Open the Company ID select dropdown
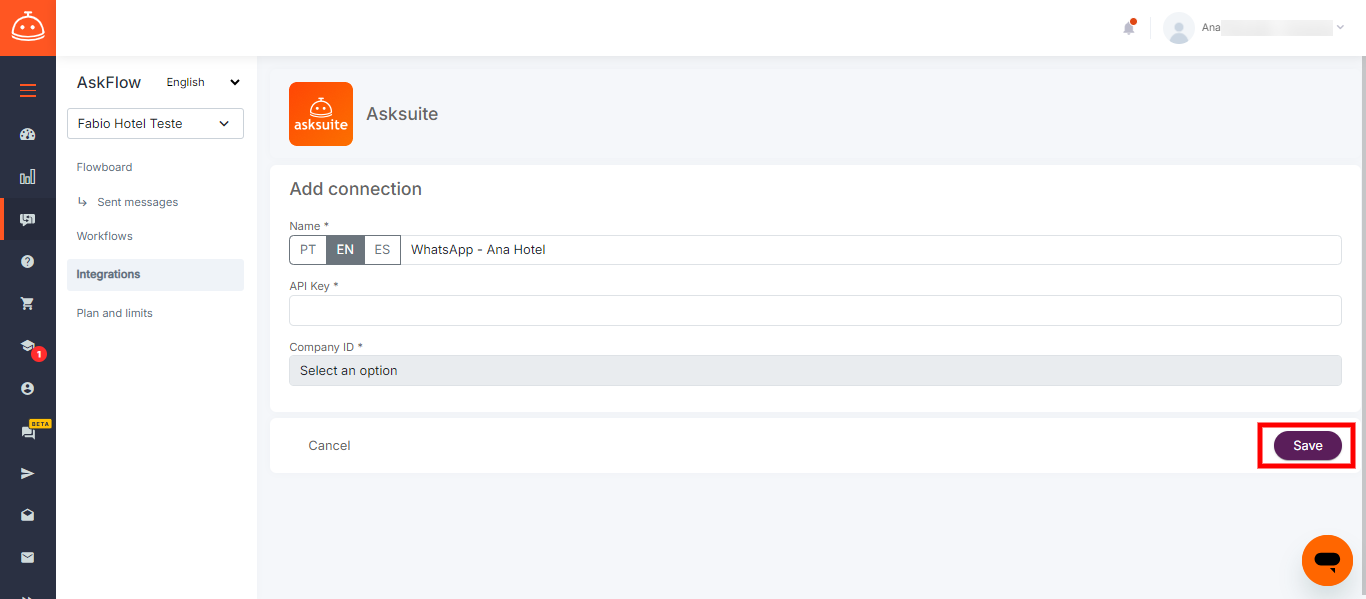1366x599 pixels. point(815,370)
